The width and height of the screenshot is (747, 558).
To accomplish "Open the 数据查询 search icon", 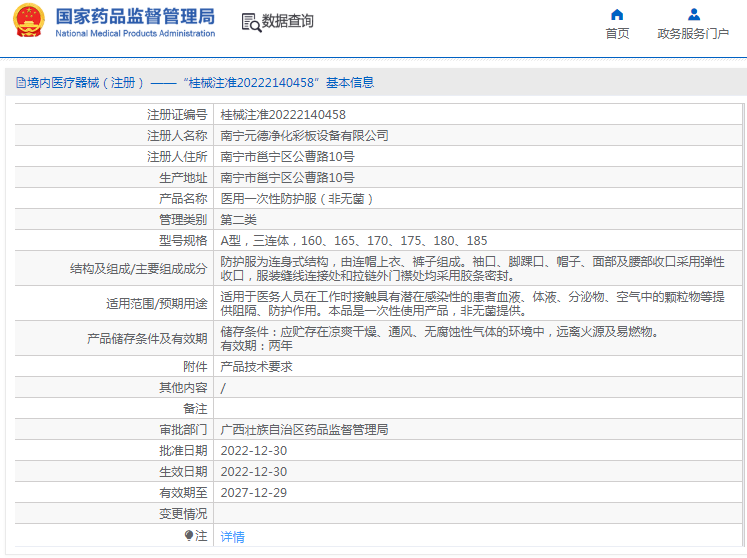I will (x=251, y=22).
